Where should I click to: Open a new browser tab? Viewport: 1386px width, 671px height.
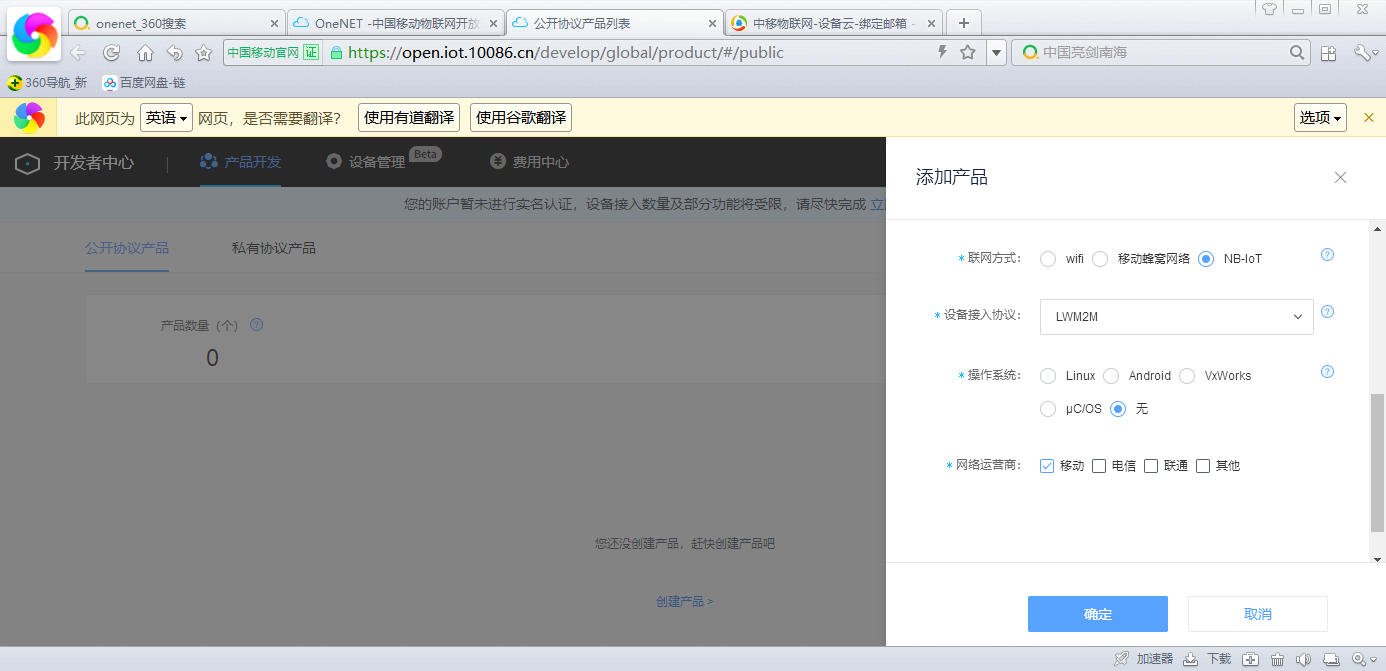click(964, 23)
